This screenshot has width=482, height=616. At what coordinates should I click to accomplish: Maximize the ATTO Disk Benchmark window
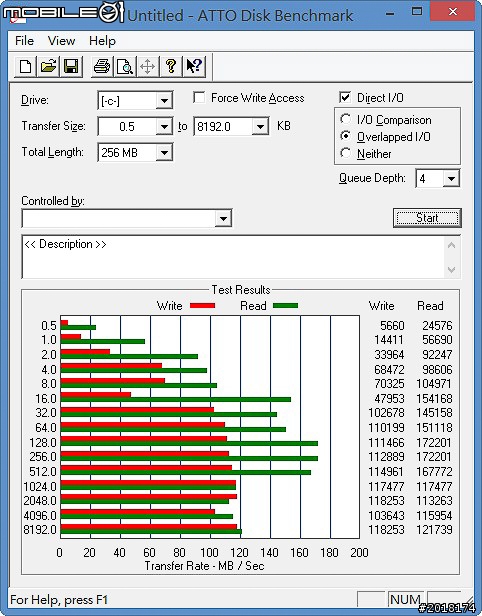[x=416, y=12]
